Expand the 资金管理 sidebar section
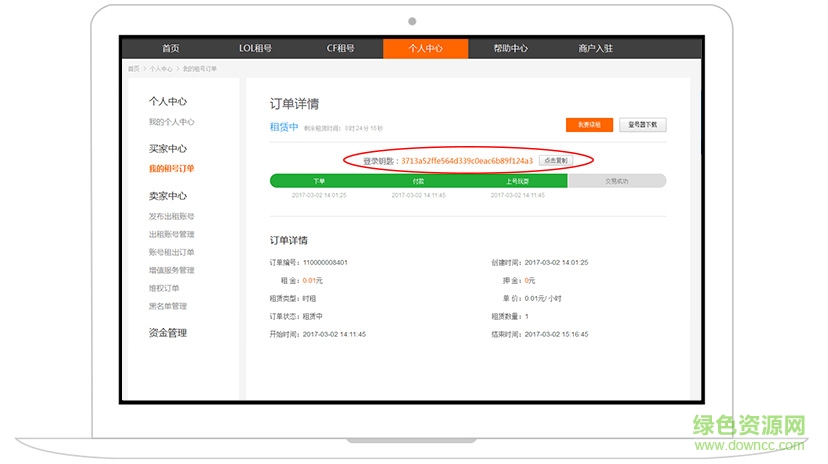This screenshot has width=828, height=464. click(167, 333)
